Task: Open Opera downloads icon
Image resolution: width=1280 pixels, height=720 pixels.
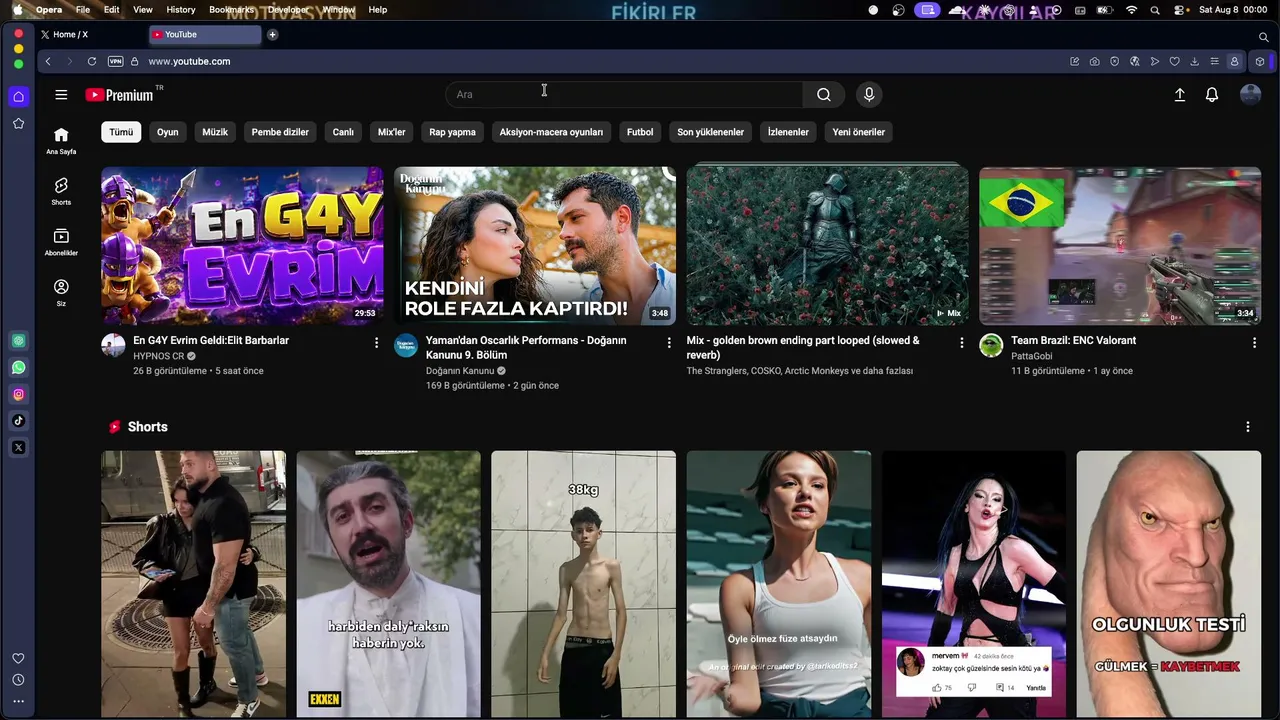Action: coord(1194,61)
